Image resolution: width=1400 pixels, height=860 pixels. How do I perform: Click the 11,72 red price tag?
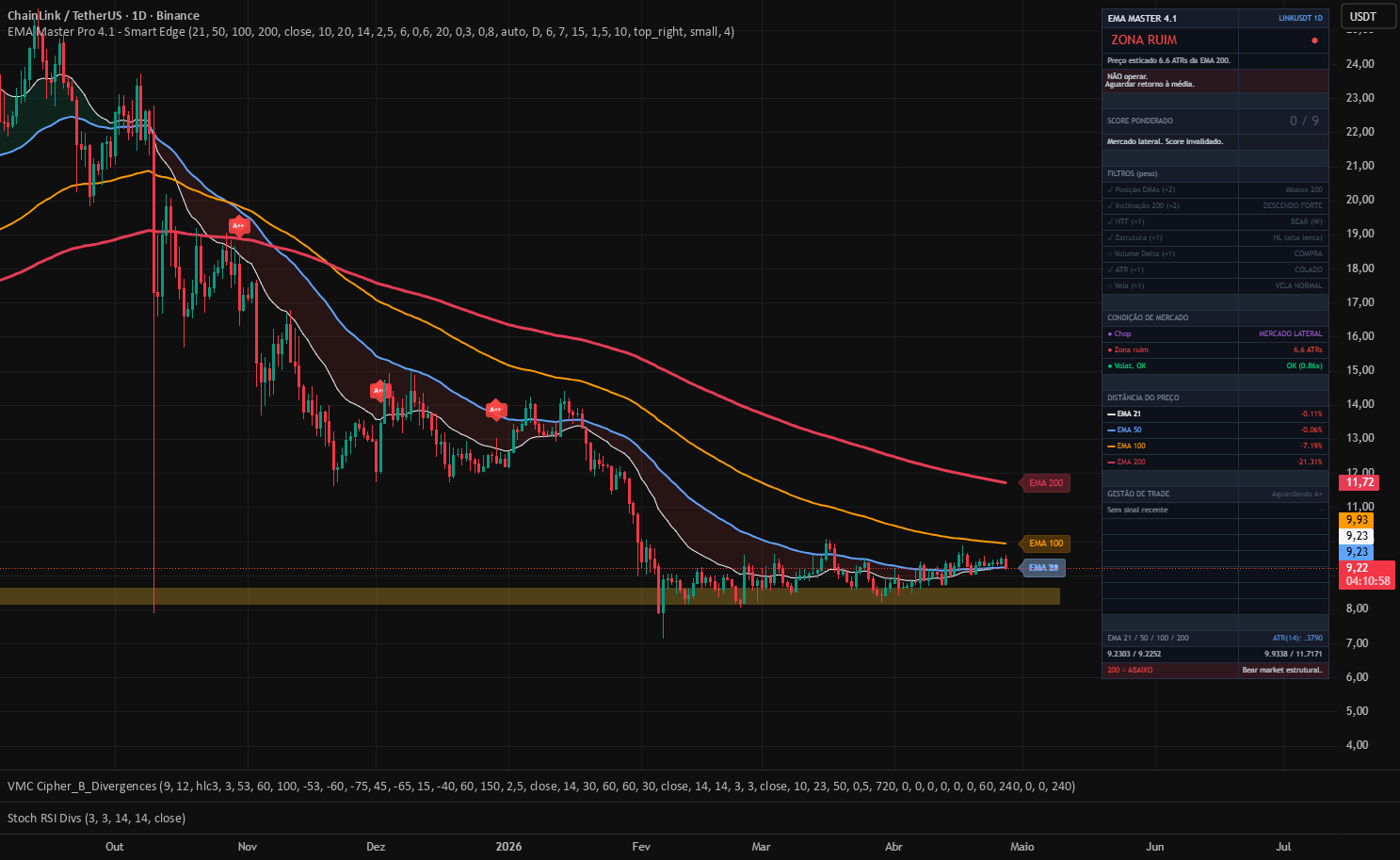tap(1359, 482)
